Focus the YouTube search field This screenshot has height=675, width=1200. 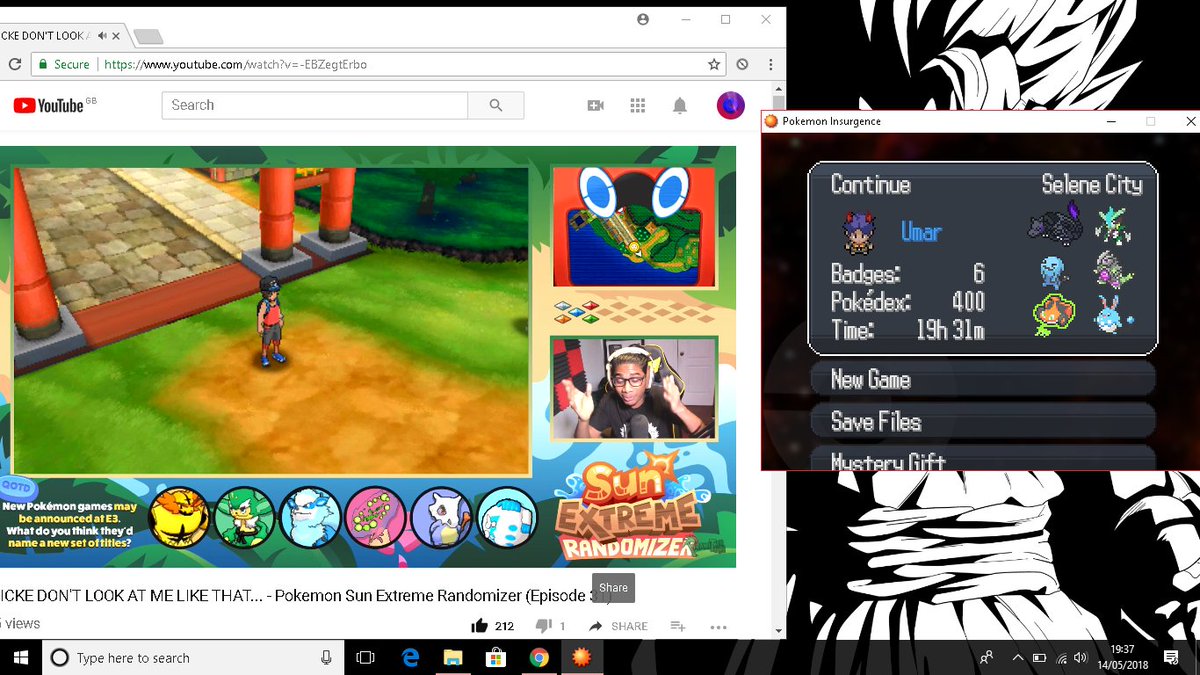[315, 105]
